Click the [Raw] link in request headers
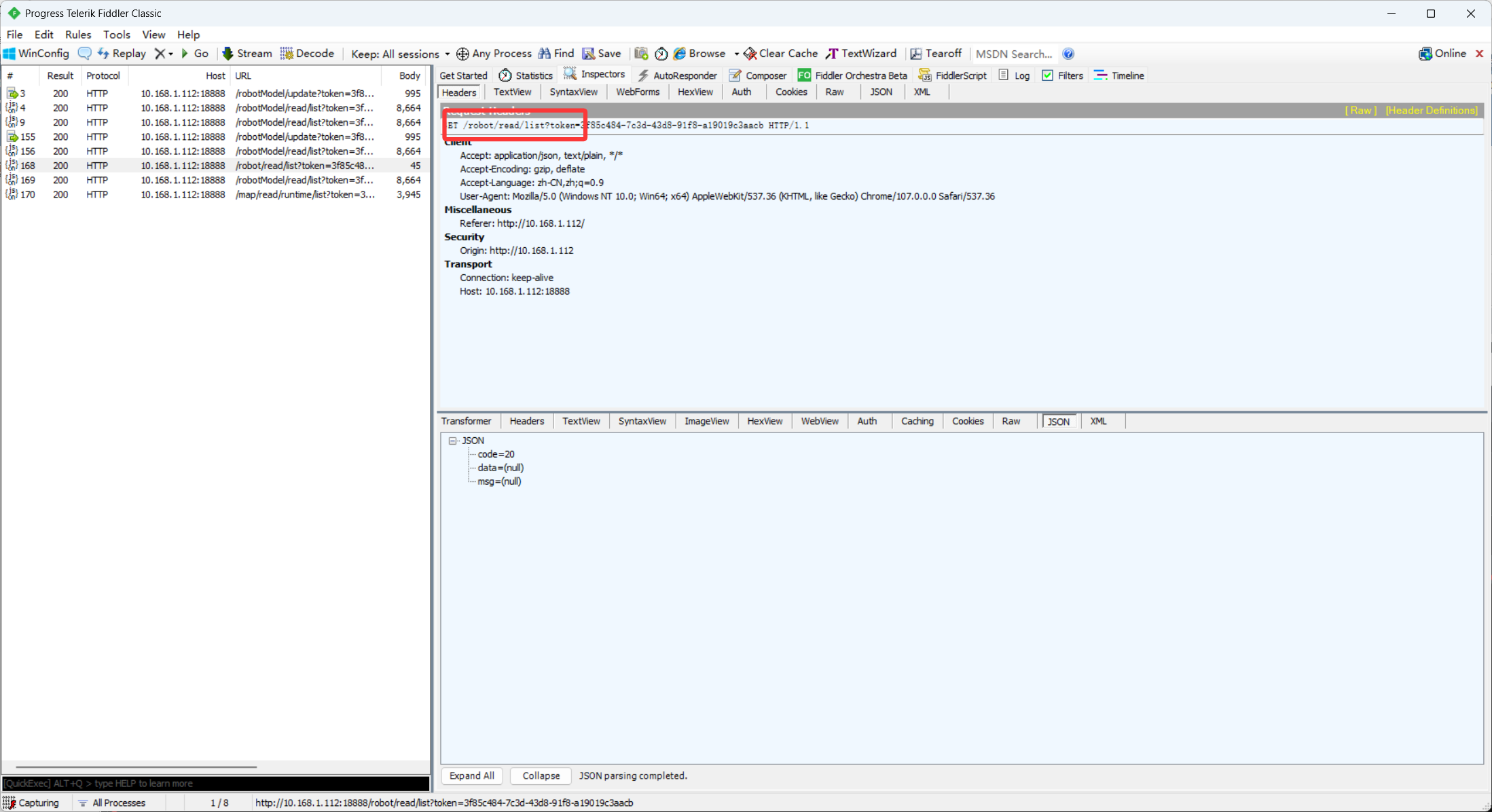This screenshot has height=812, width=1492. pyautogui.click(x=1360, y=110)
